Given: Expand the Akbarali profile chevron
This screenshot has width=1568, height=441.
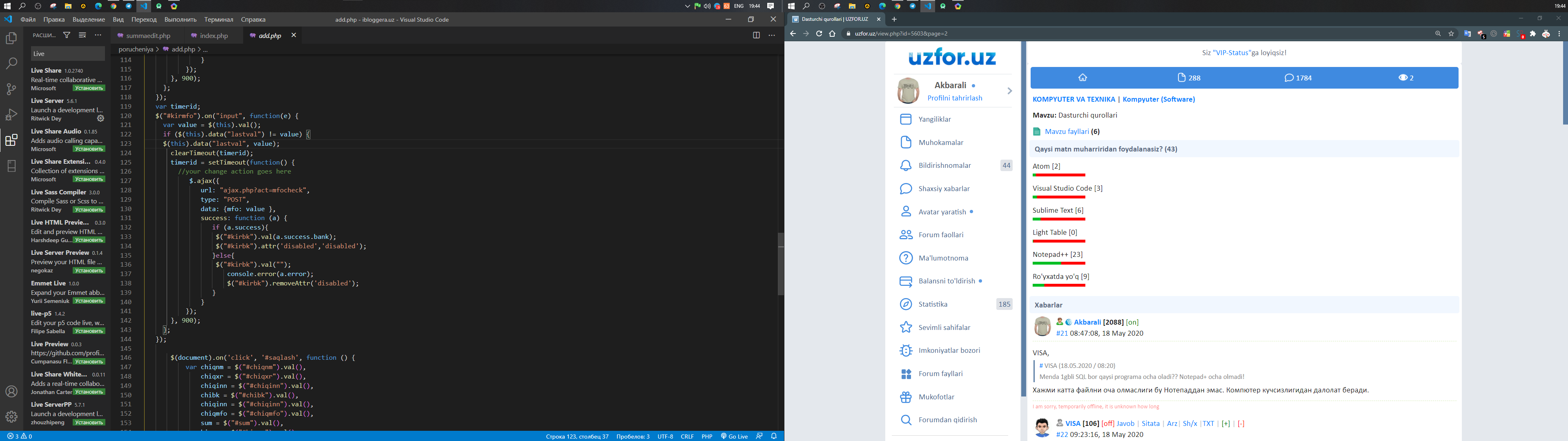Looking at the screenshot, I should 1009,91.
